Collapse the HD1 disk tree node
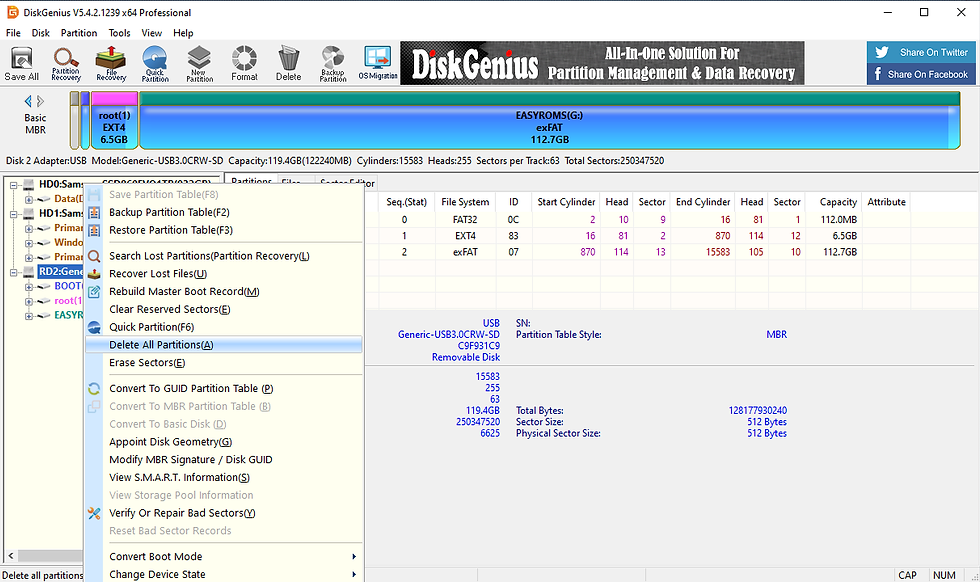The image size is (980, 582). tap(14, 214)
